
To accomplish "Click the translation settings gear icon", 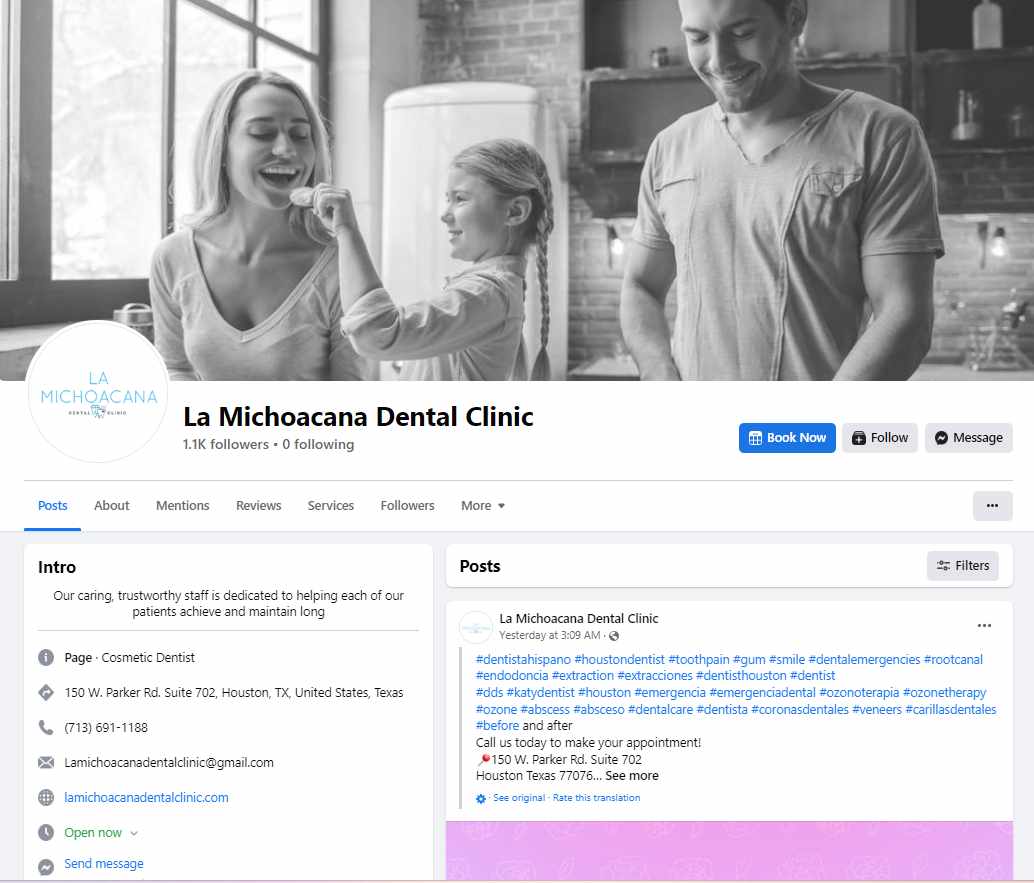I will [481, 799].
